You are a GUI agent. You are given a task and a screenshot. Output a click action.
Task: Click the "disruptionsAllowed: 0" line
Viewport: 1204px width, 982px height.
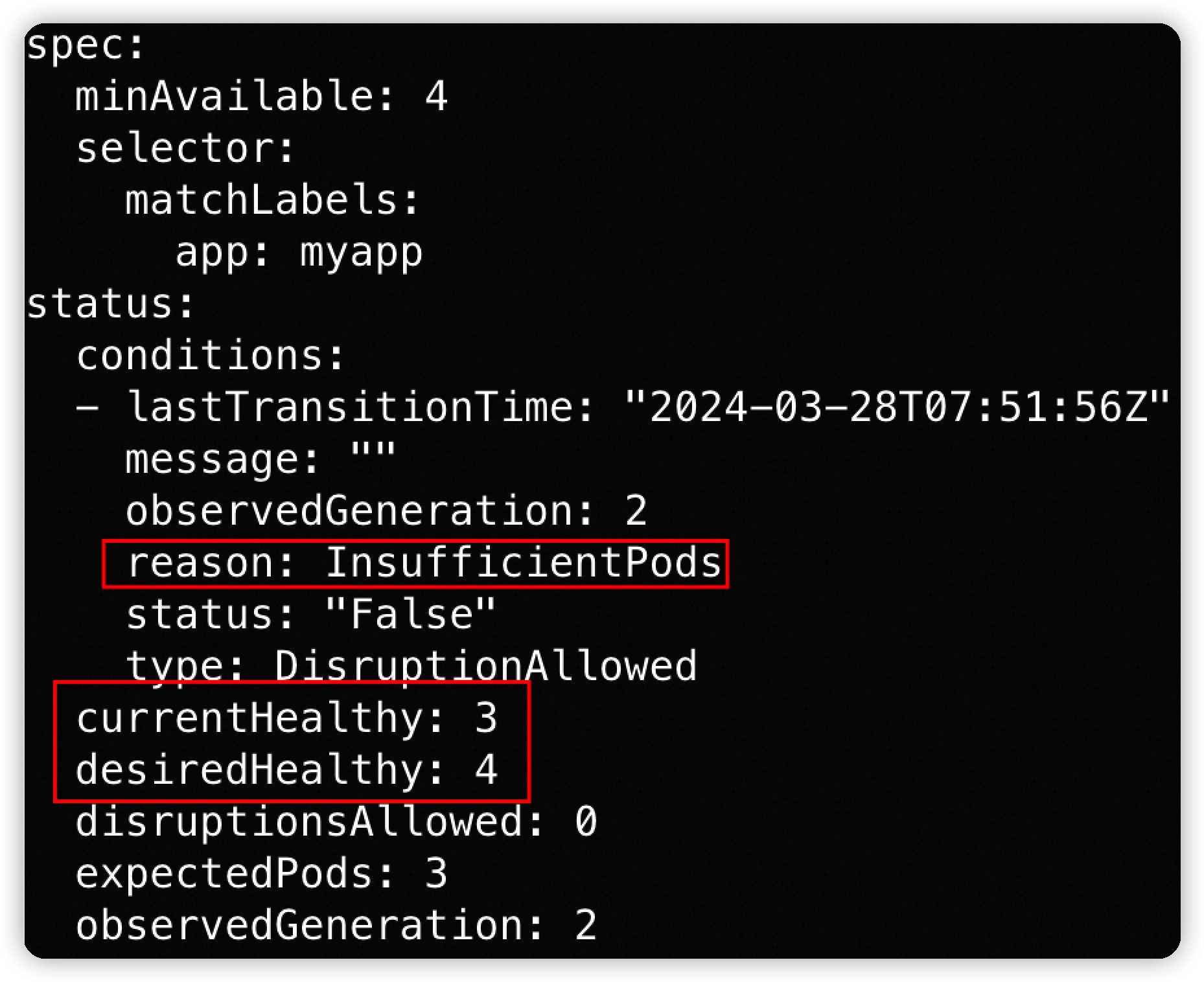(336, 823)
